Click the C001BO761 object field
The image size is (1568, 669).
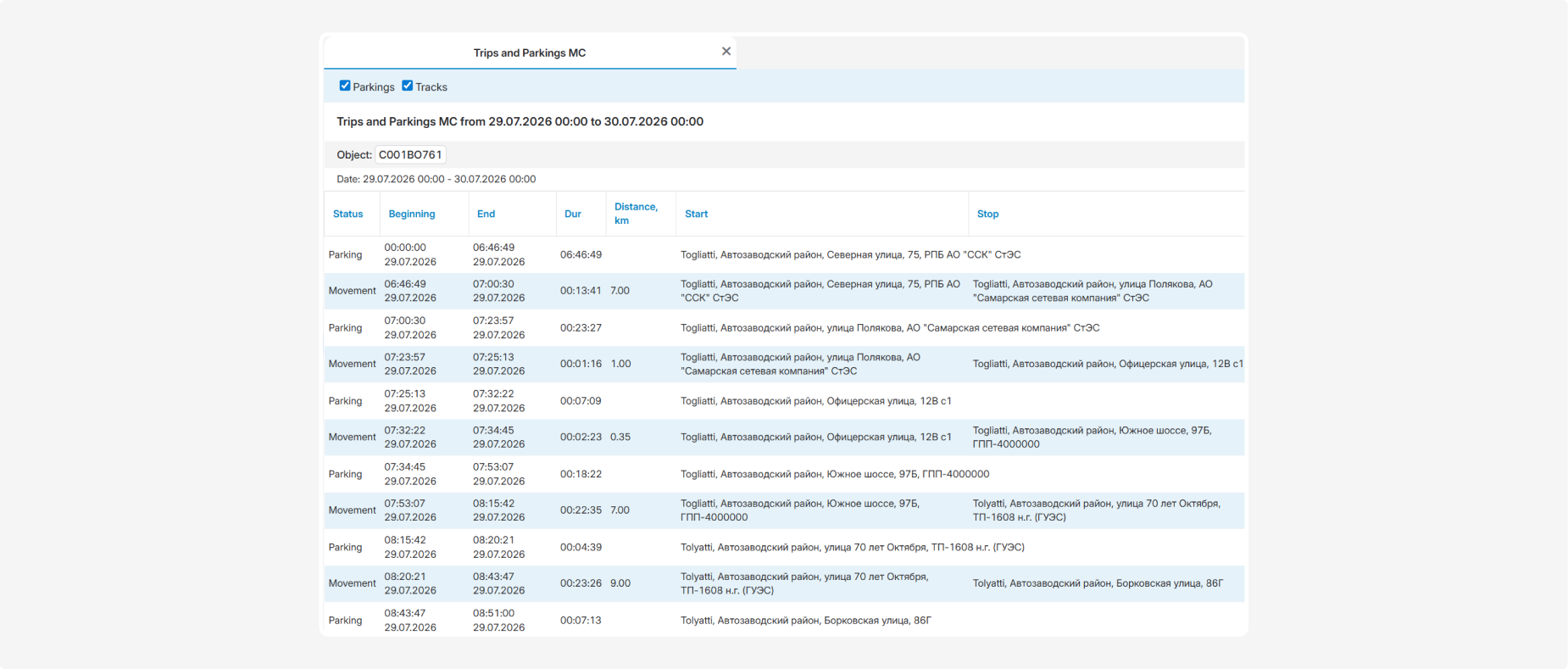(x=410, y=154)
